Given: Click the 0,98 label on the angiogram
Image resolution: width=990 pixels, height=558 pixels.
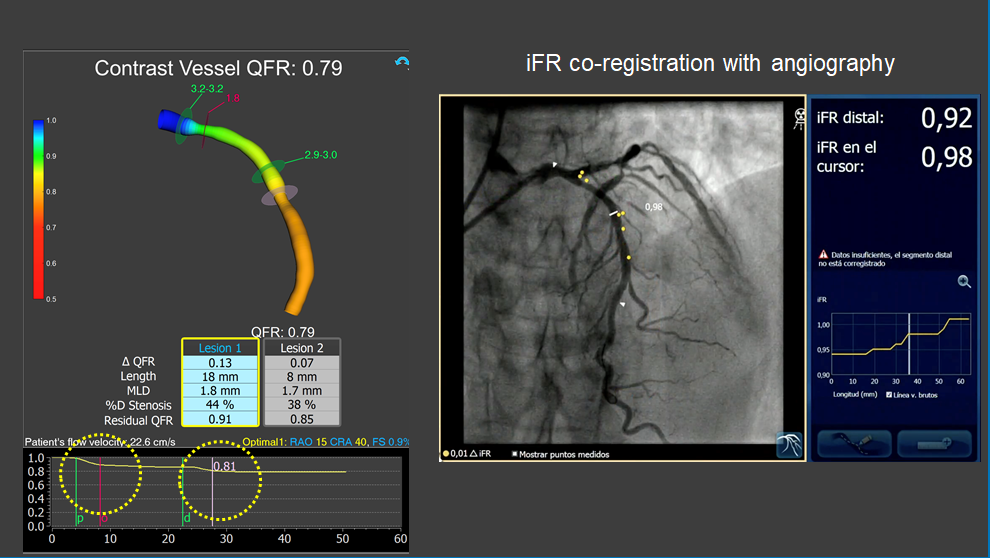Looking at the screenshot, I should coord(654,207).
